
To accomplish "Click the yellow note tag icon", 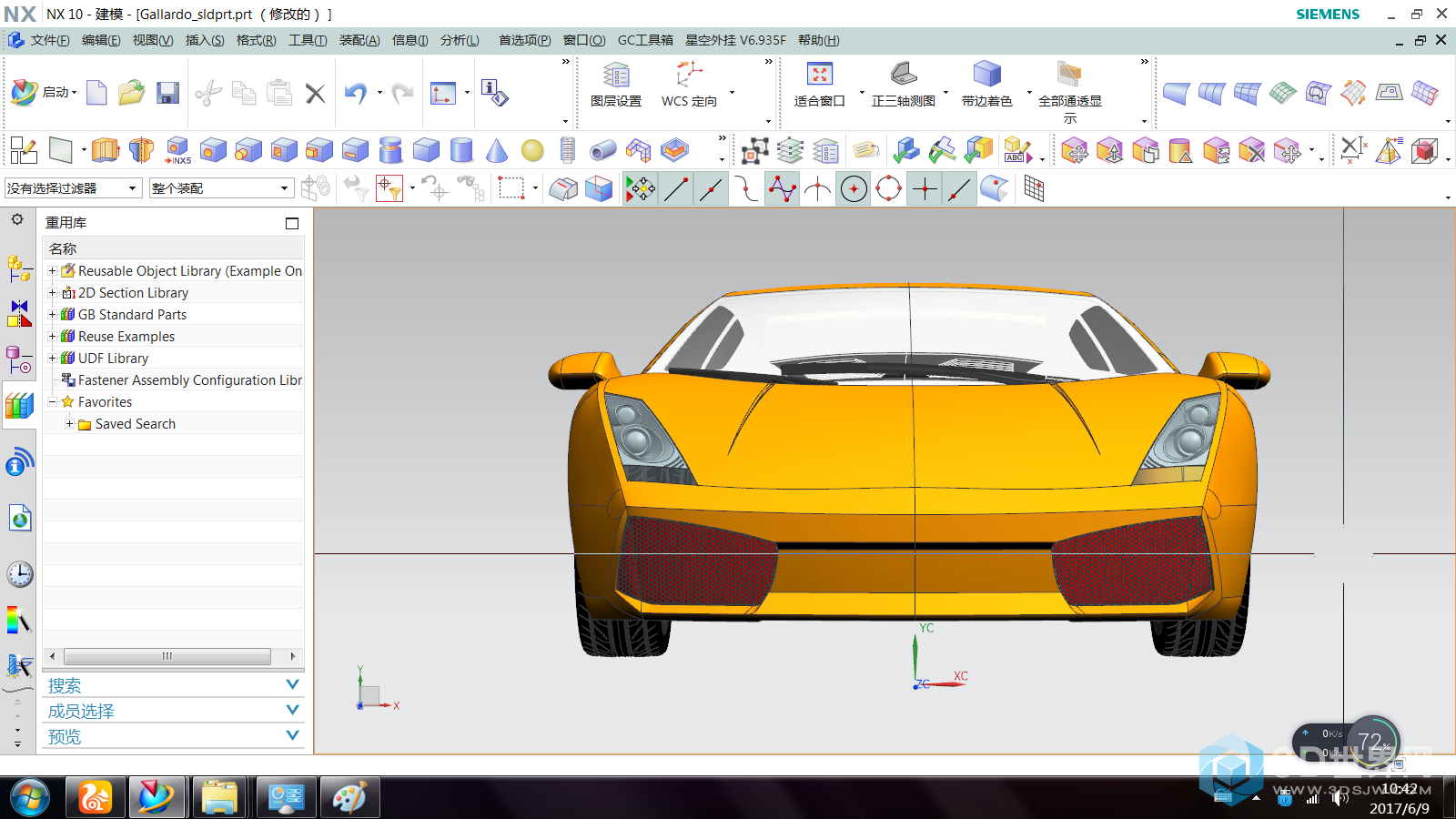I will [866, 150].
